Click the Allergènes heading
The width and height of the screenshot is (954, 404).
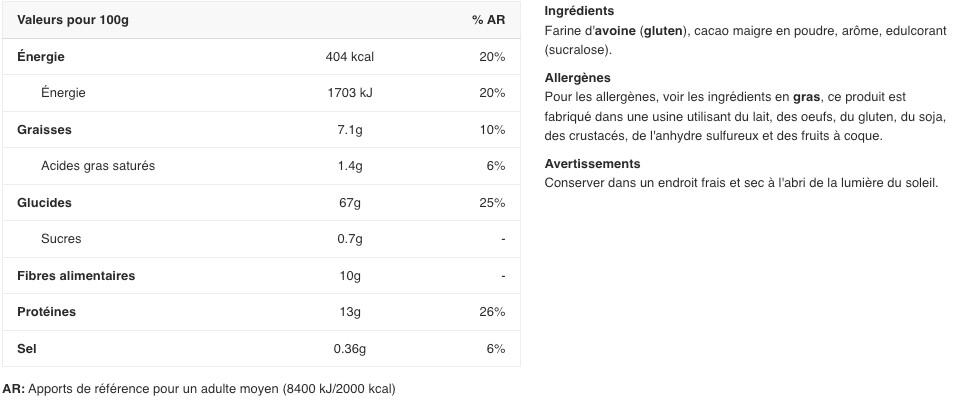click(x=577, y=78)
